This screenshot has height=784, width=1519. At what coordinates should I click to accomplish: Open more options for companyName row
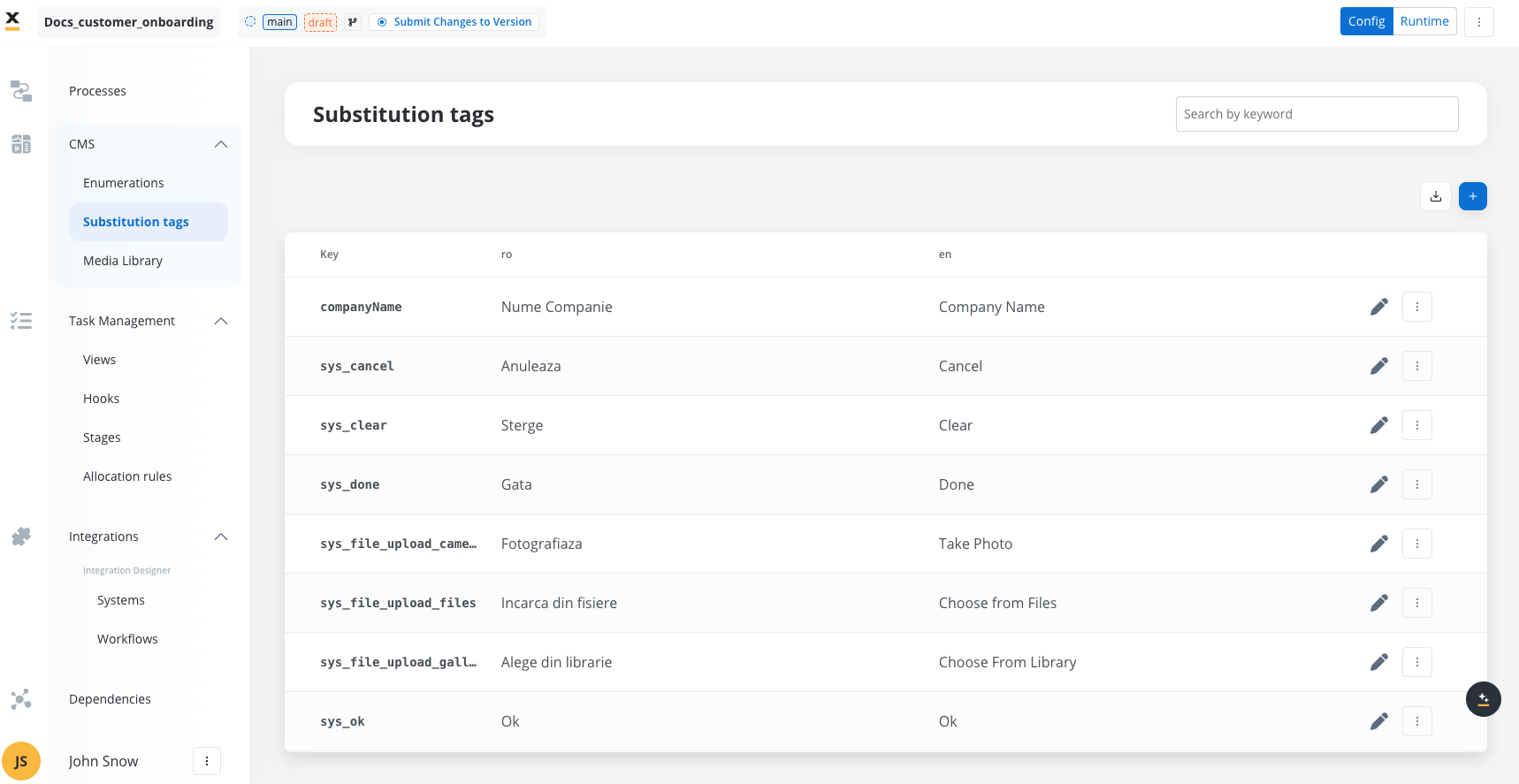(x=1417, y=307)
